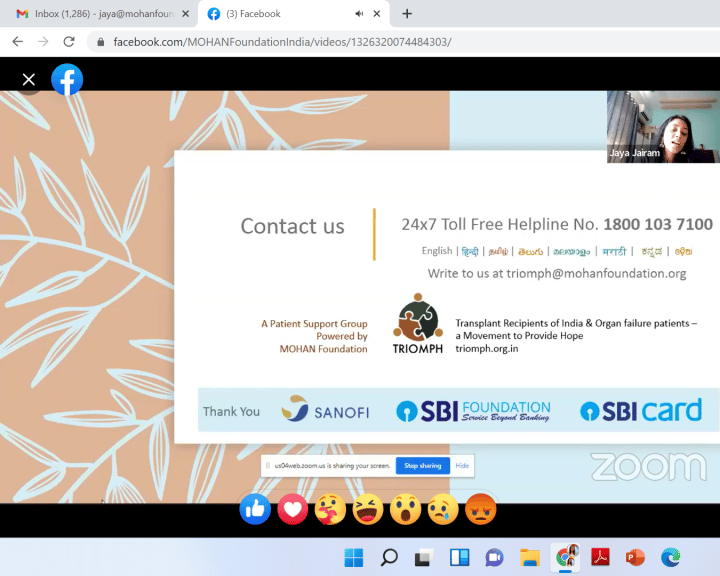
Task: Open the Widgets taskbar icon
Action: pos(459,558)
